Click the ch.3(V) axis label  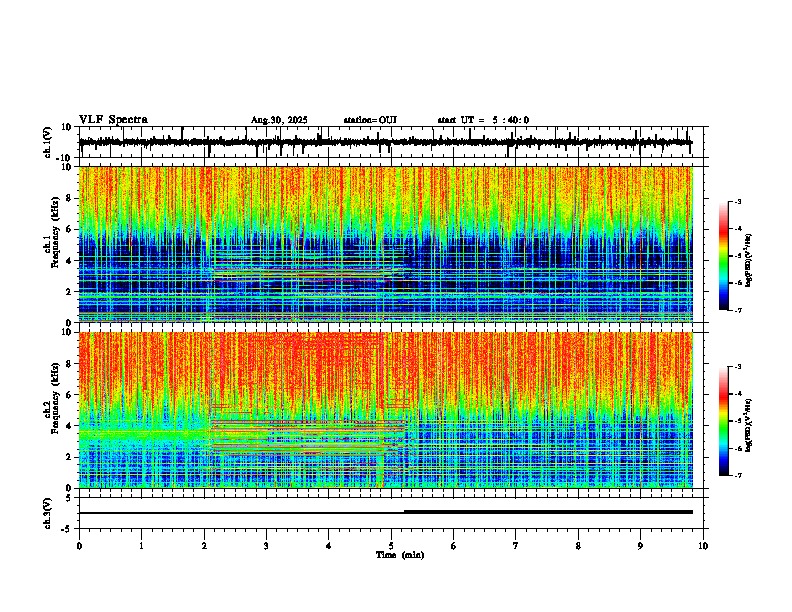click(48, 513)
